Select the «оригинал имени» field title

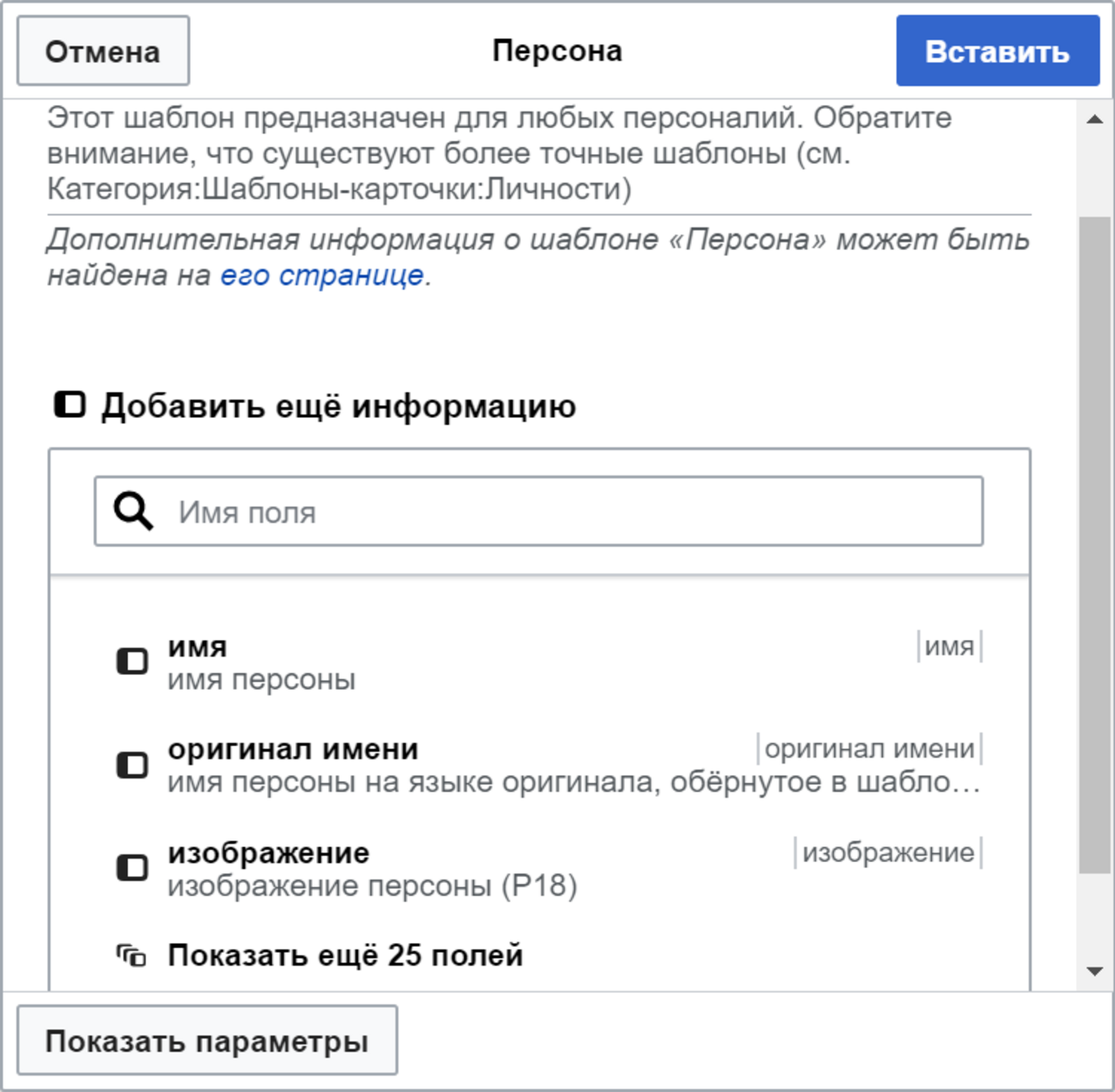coord(293,749)
